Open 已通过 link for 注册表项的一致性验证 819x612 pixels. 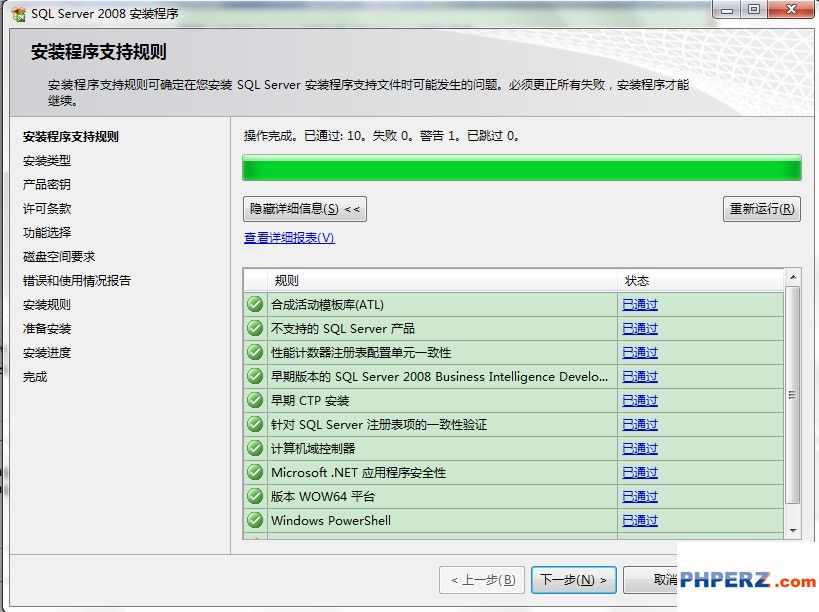pyautogui.click(x=640, y=425)
